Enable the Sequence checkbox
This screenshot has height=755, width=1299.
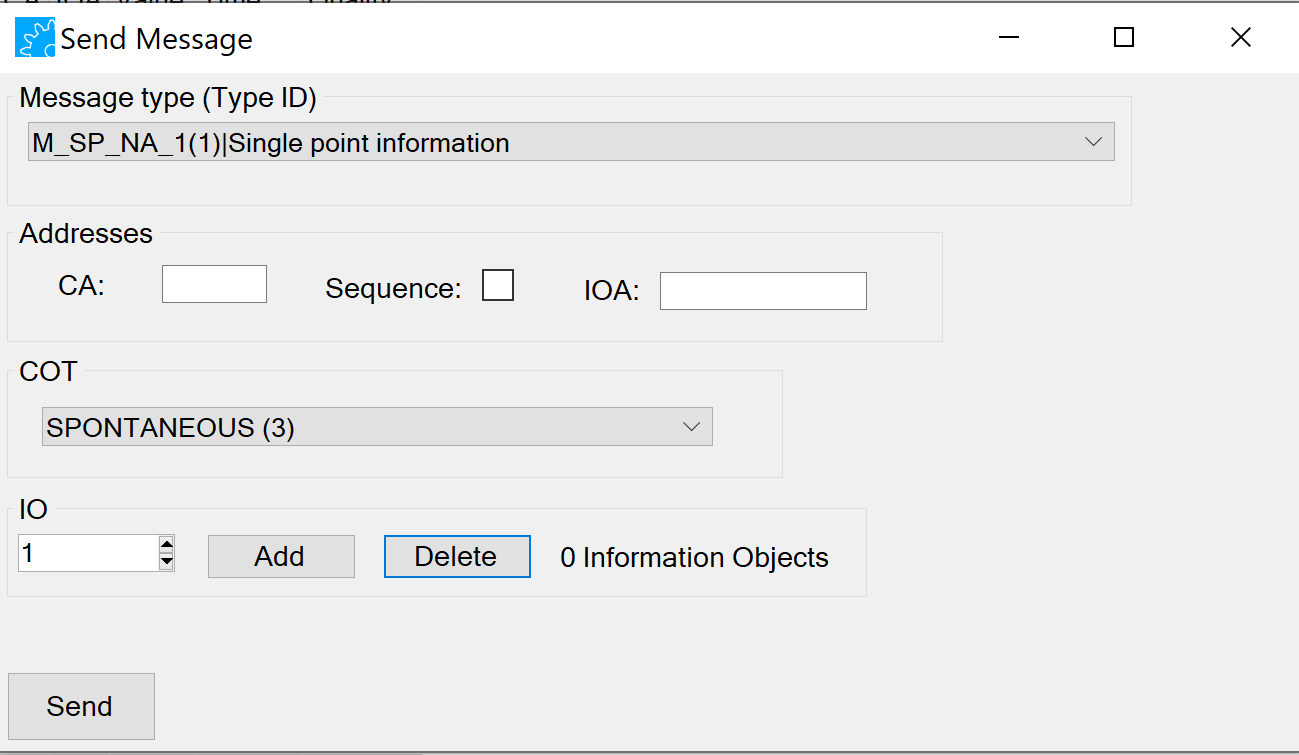click(x=498, y=285)
